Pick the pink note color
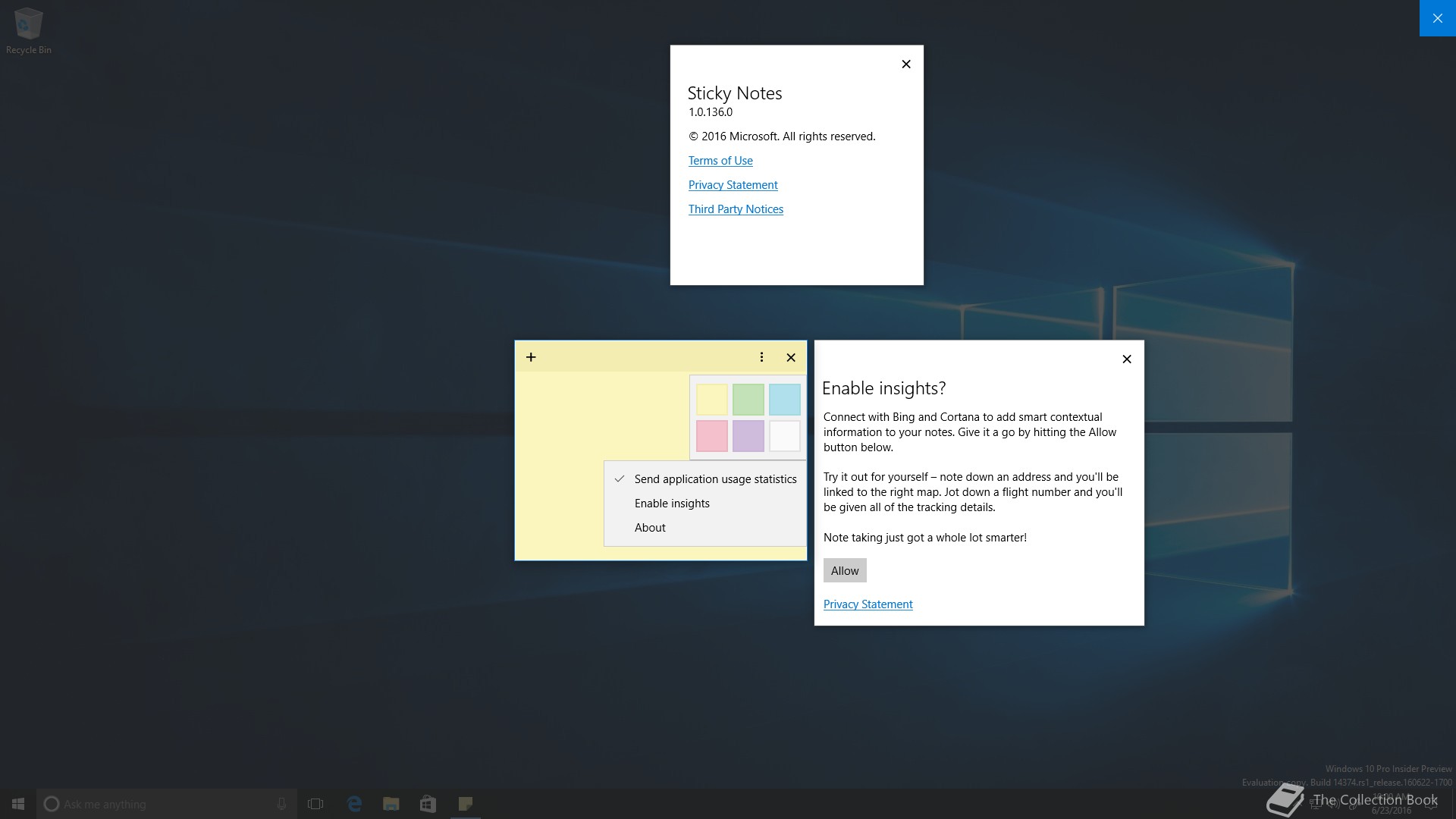This screenshot has width=1456, height=819. tap(712, 436)
